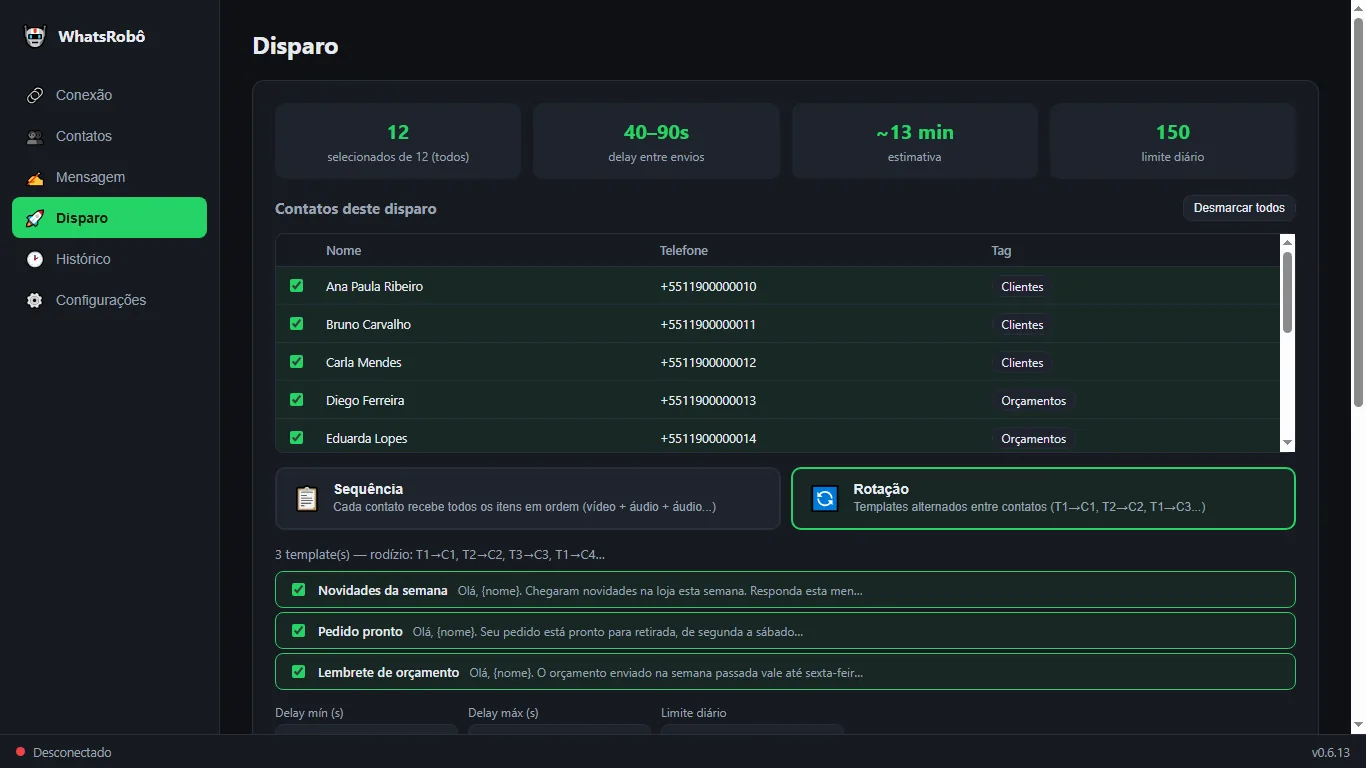Click the red Desconectado status dot
1366x768 pixels.
(20, 752)
